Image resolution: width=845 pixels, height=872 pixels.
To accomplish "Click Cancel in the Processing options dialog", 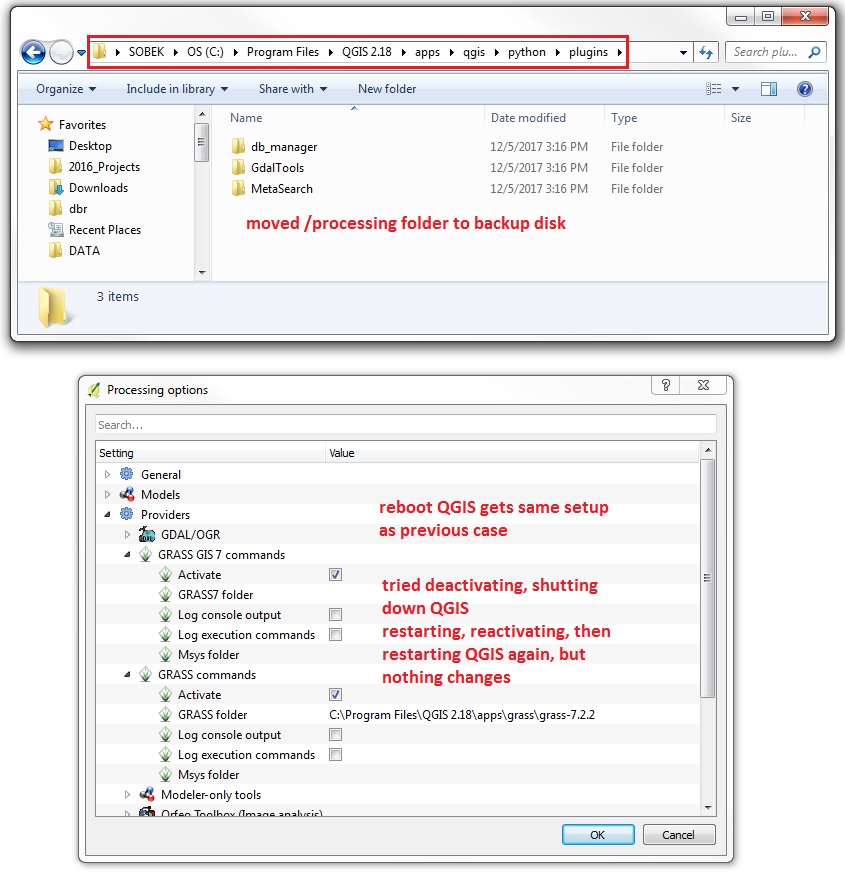I will (679, 834).
